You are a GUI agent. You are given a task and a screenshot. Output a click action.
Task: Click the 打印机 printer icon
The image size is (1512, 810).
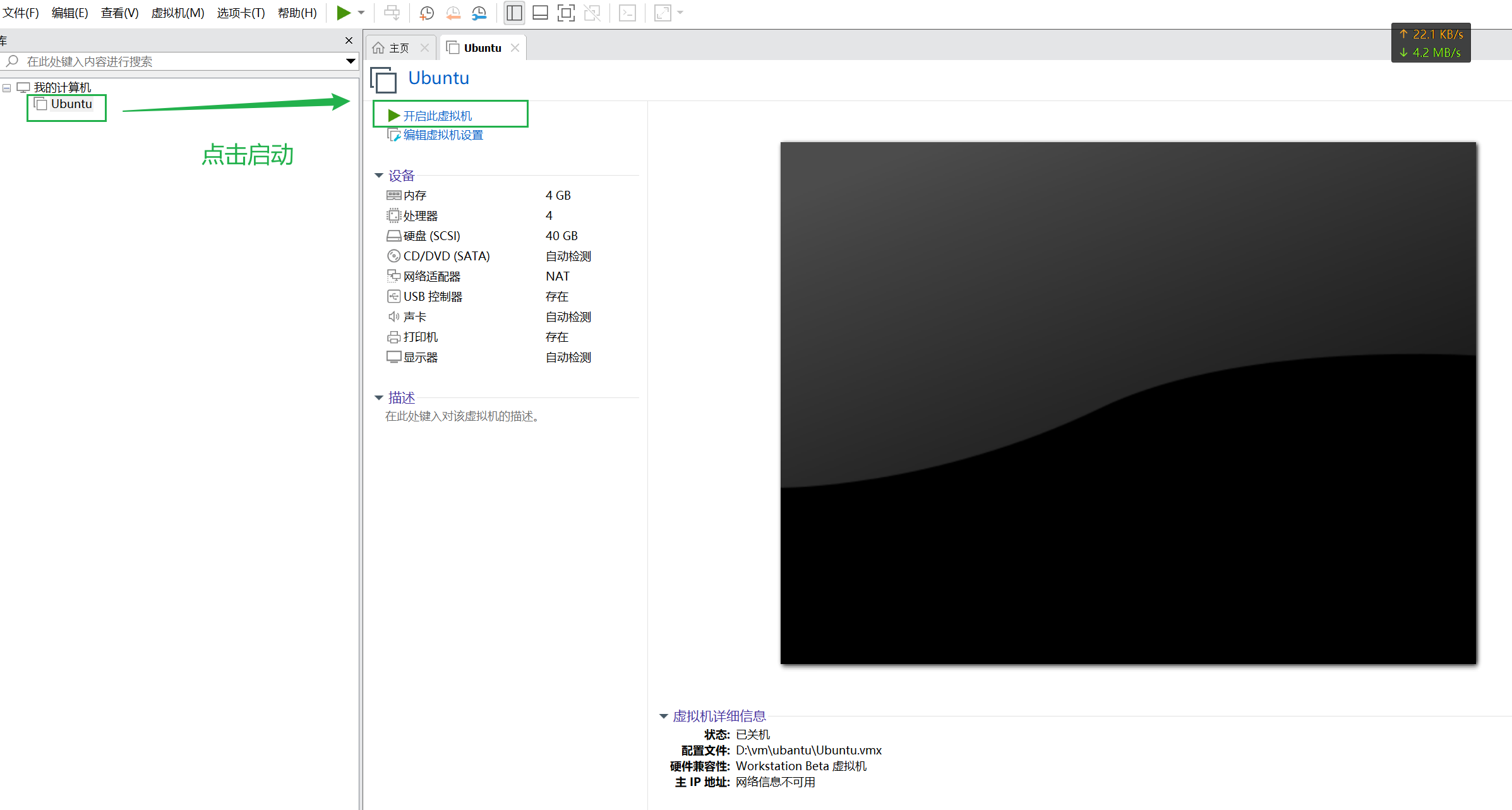tap(393, 337)
